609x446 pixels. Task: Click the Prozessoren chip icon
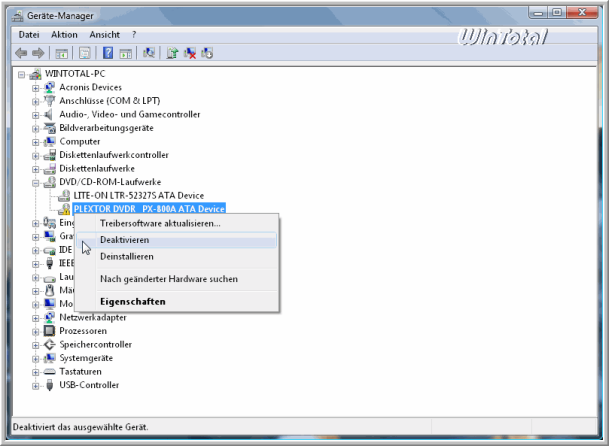pos(49,331)
